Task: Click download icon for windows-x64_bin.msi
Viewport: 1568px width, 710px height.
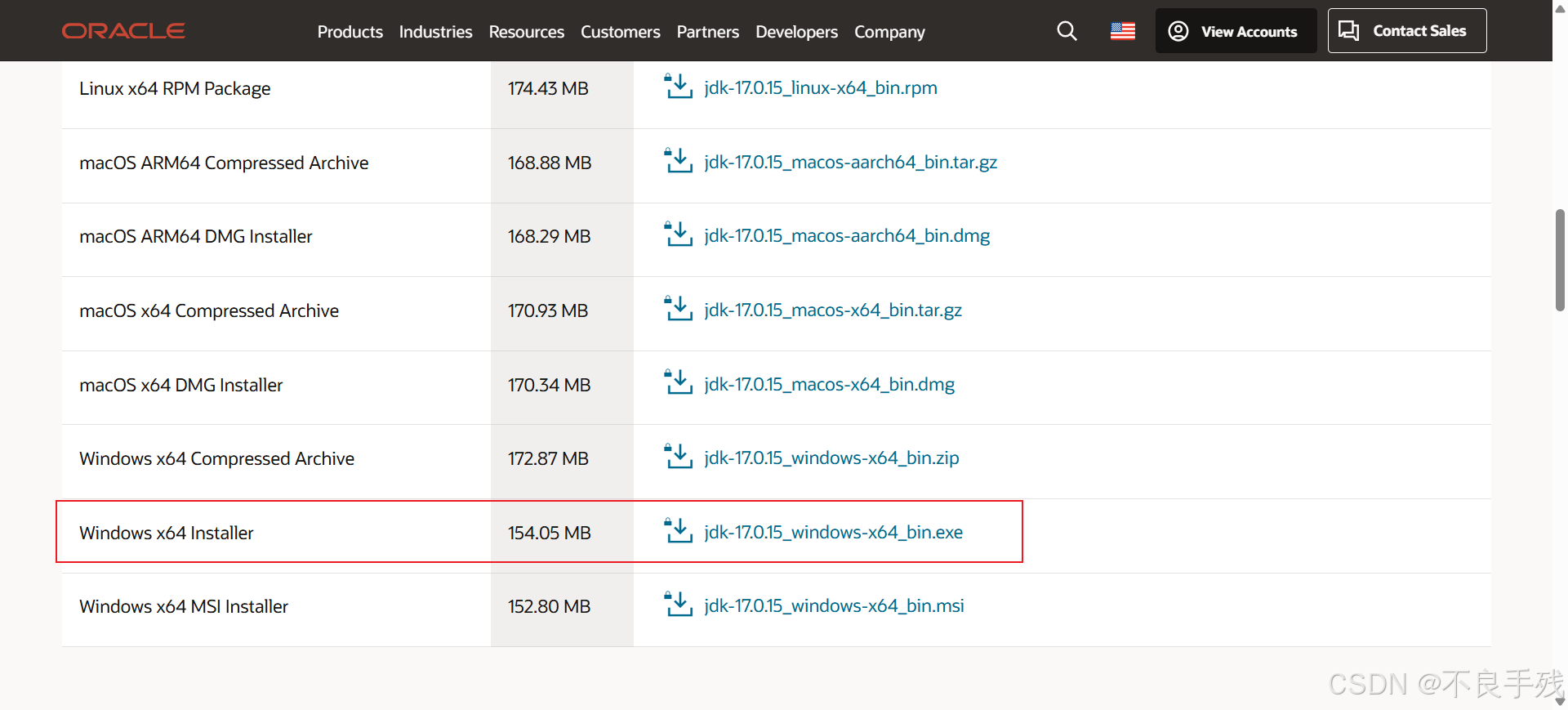Action: click(x=678, y=604)
